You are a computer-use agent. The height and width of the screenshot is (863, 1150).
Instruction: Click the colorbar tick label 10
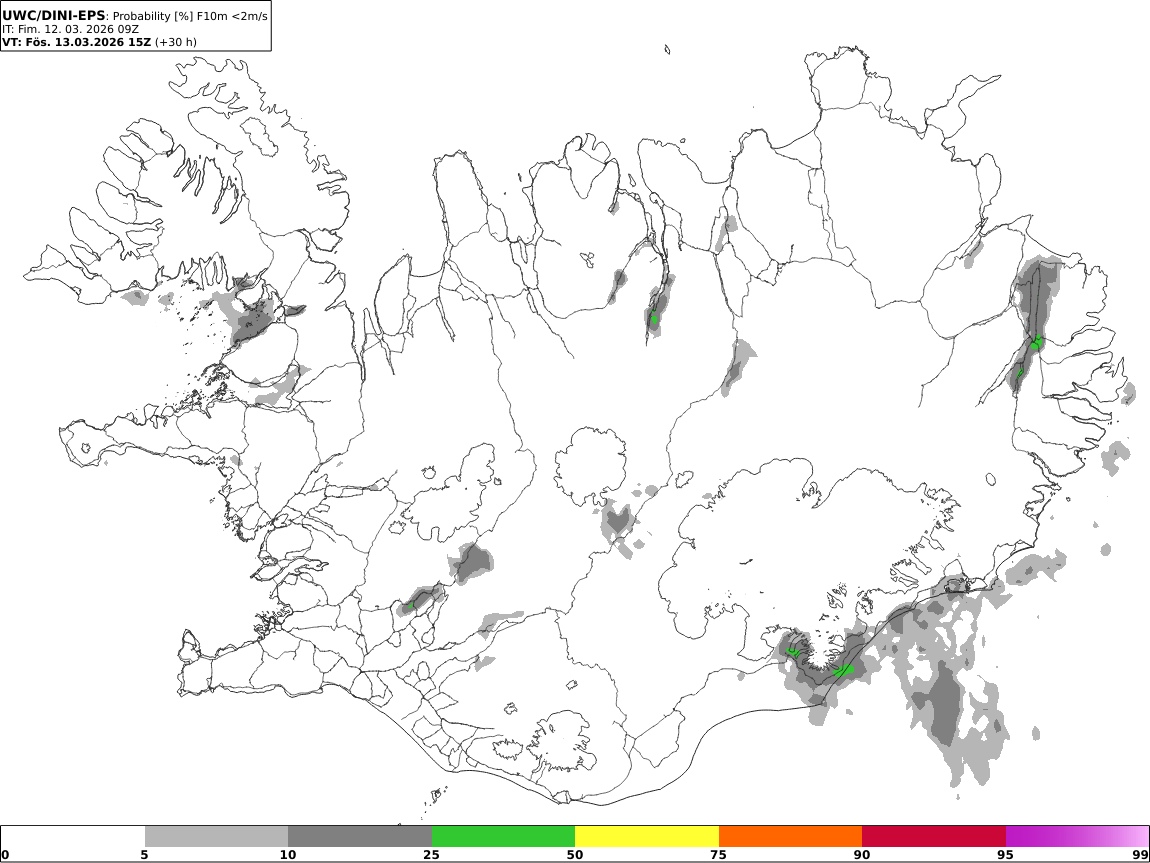[x=288, y=855]
